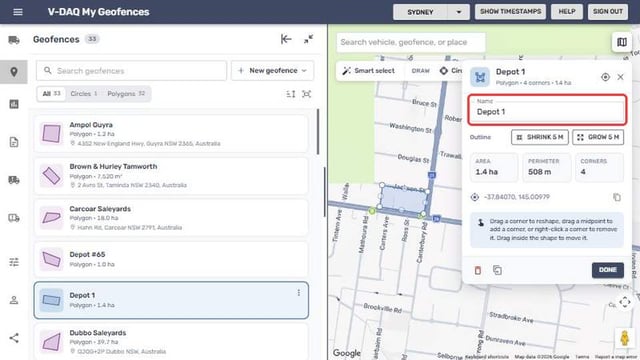This screenshot has width=640, height=360.
Task: Click the sort geofences icon
Action: tap(291, 94)
